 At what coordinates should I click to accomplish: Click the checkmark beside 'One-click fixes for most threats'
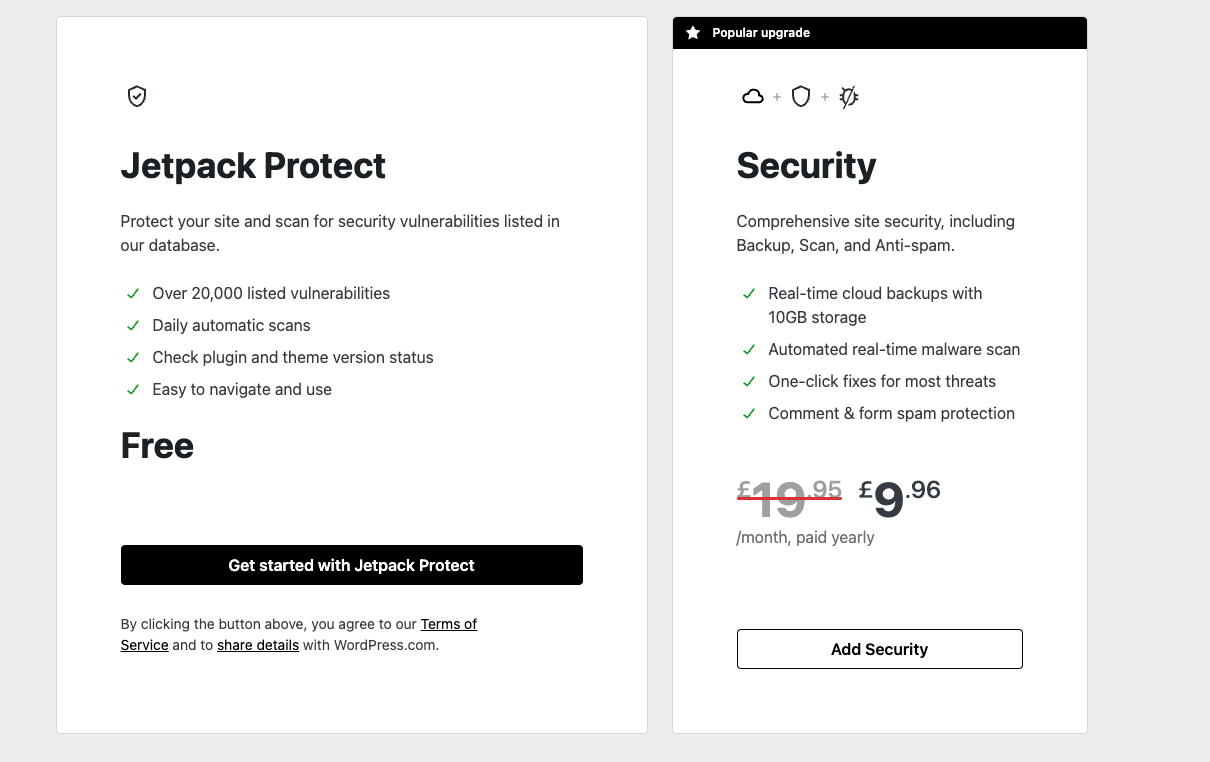pyautogui.click(x=749, y=381)
